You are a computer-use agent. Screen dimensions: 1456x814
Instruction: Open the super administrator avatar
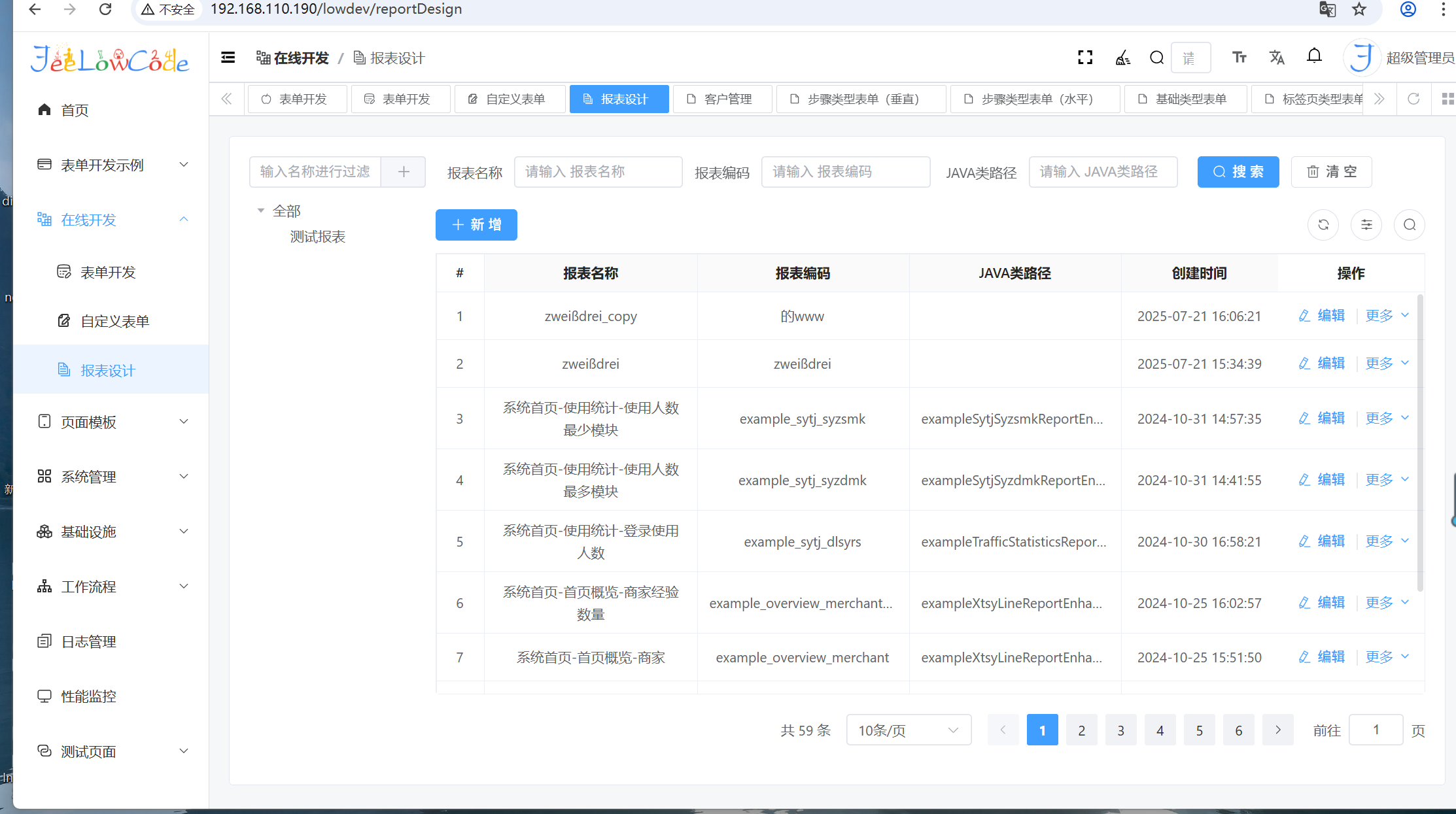click(x=1362, y=58)
